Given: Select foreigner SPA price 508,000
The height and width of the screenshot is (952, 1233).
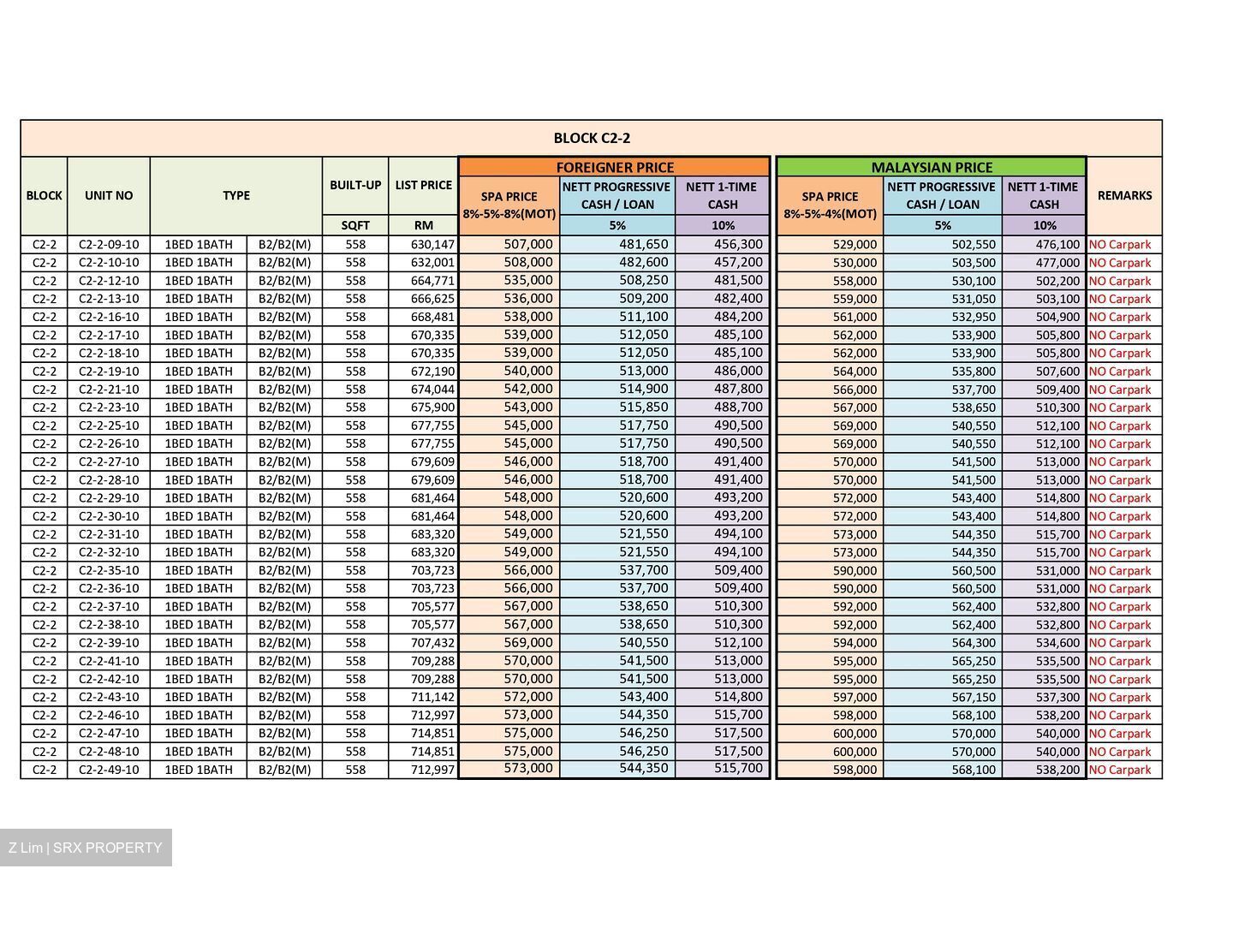Looking at the screenshot, I should coord(528,262).
